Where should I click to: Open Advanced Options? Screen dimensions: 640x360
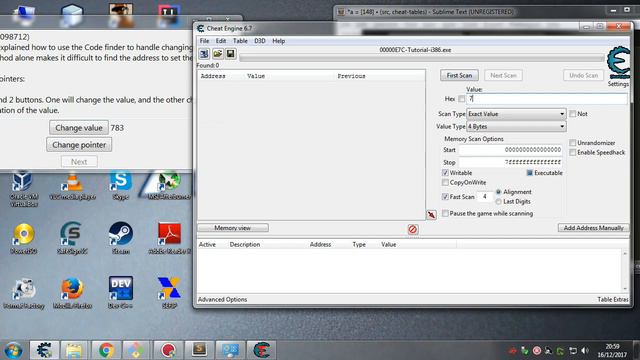tap(222, 300)
